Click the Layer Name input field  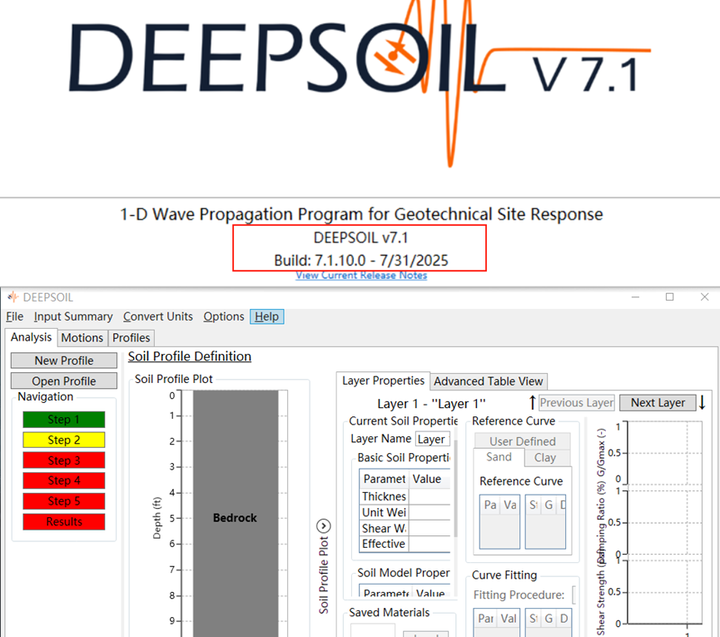(x=432, y=439)
